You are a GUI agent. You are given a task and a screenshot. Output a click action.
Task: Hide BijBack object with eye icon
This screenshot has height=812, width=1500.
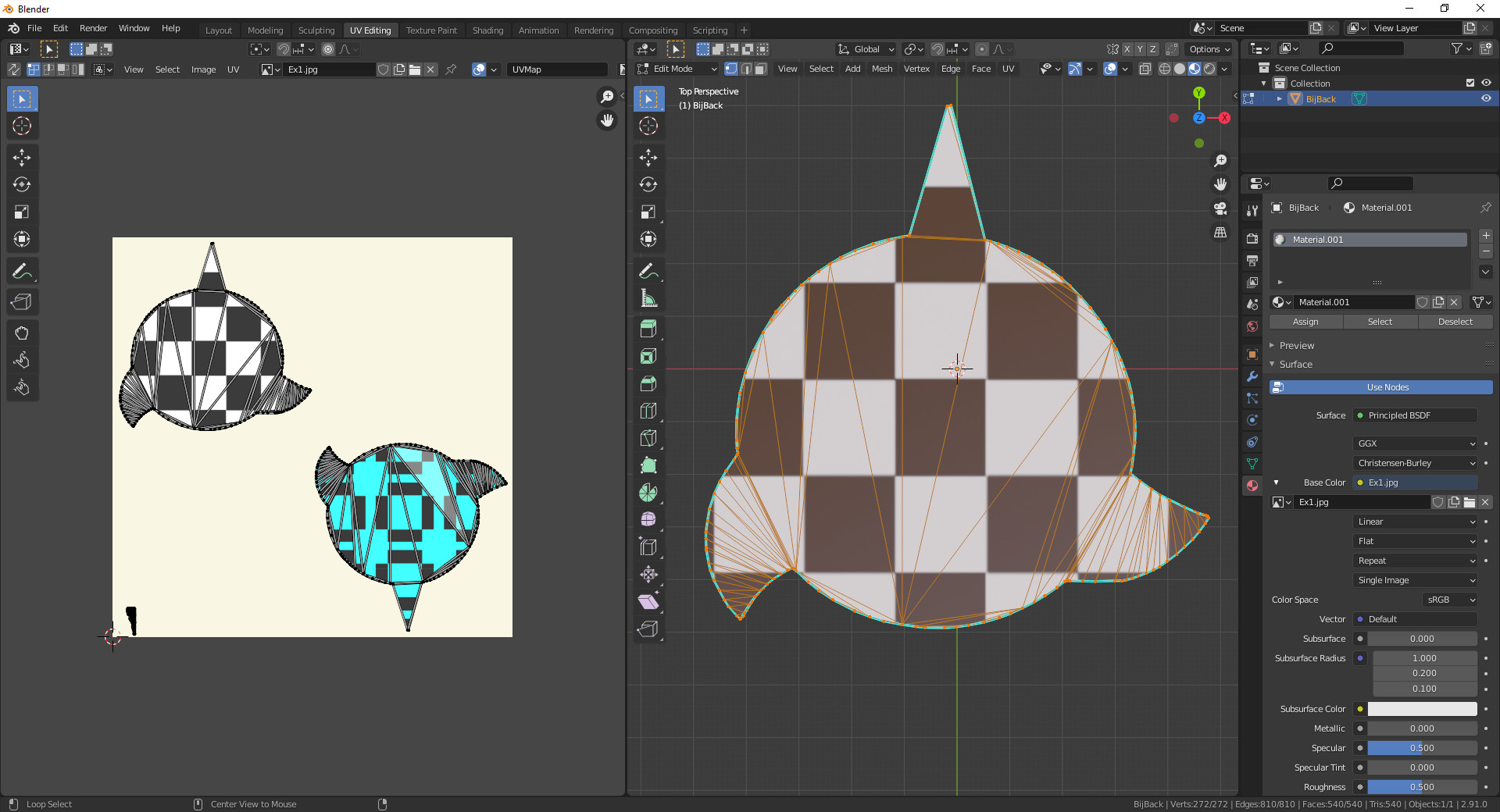point(1486,99)
